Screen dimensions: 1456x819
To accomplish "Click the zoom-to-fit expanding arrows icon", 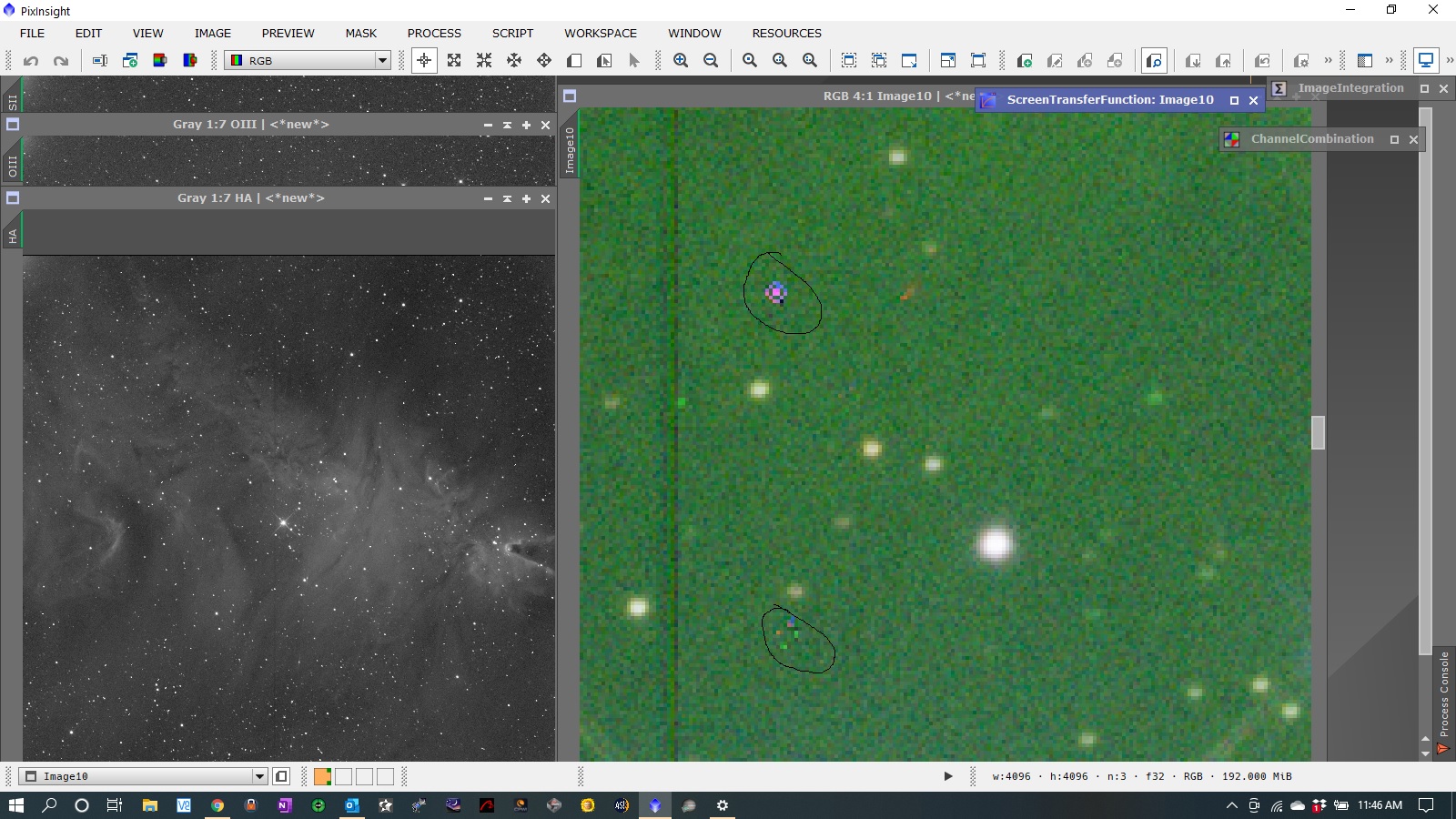I will coord(454,61).
